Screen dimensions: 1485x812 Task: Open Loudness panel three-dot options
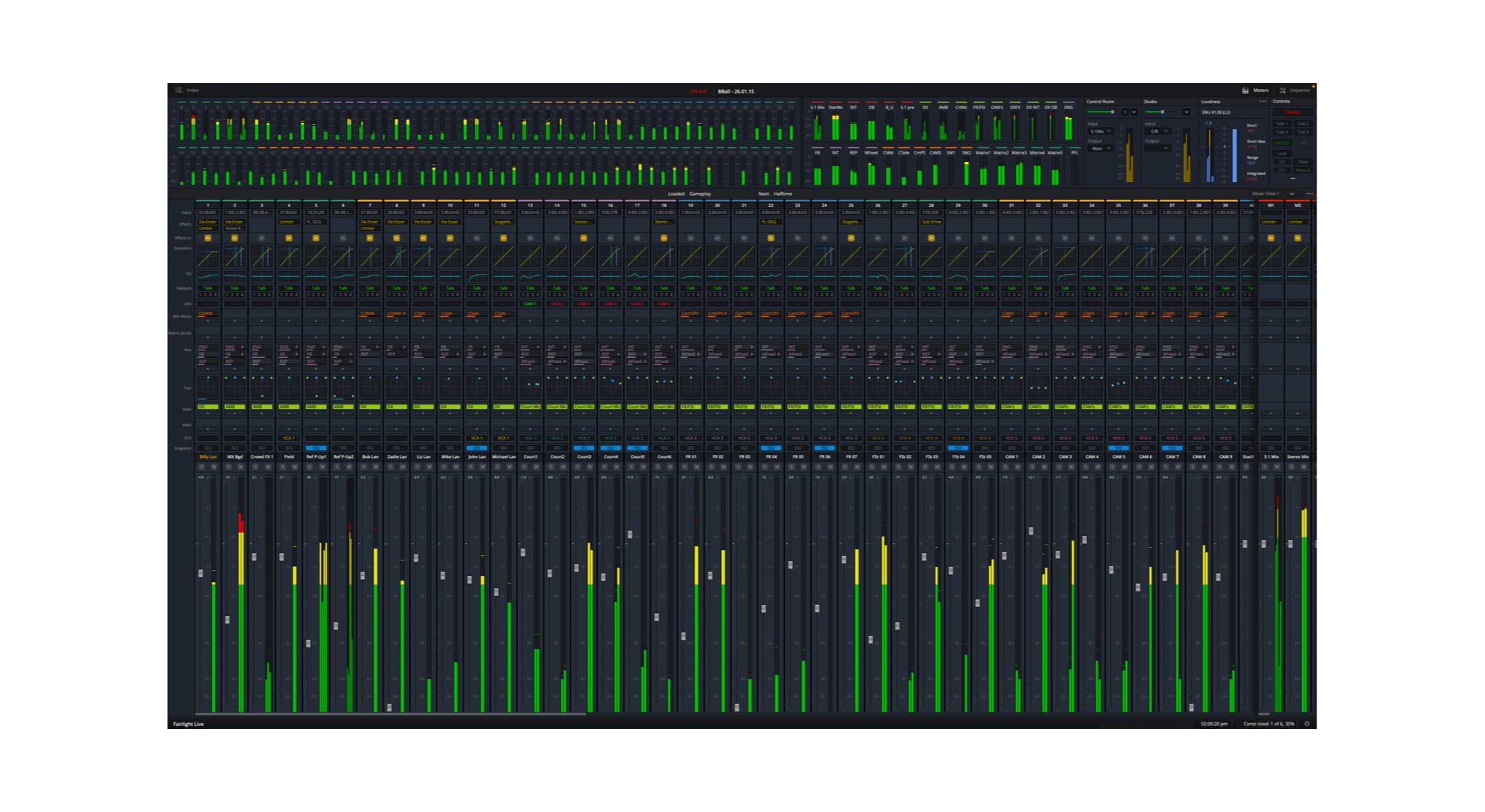(1263, 102)
